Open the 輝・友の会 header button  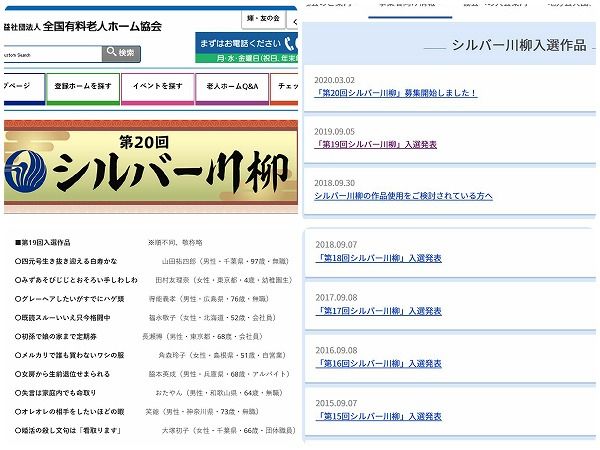point(263,18)
